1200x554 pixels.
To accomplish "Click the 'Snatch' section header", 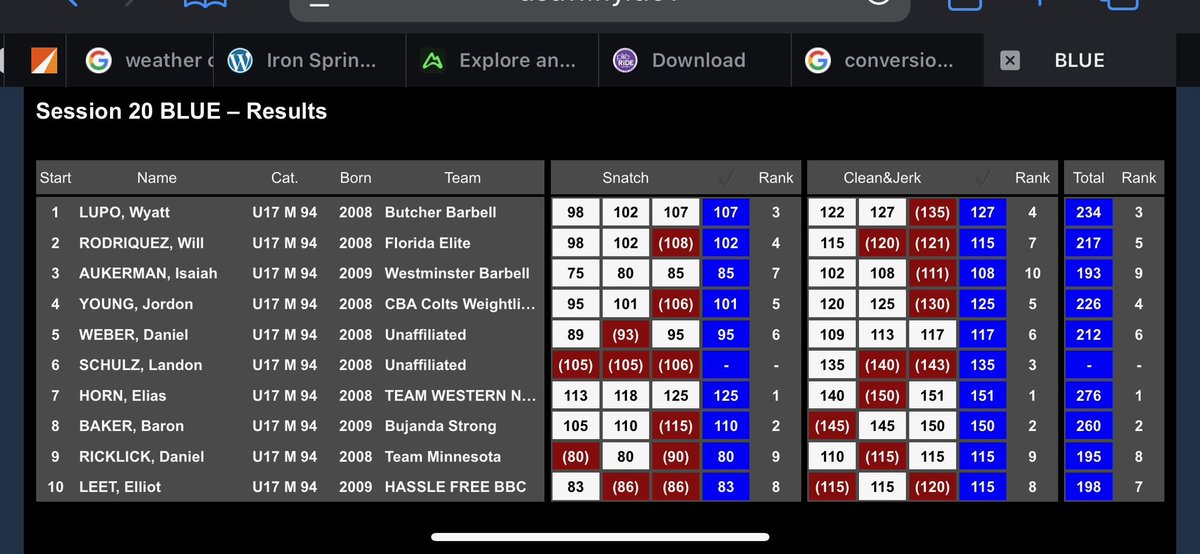I will coord(625,178).
